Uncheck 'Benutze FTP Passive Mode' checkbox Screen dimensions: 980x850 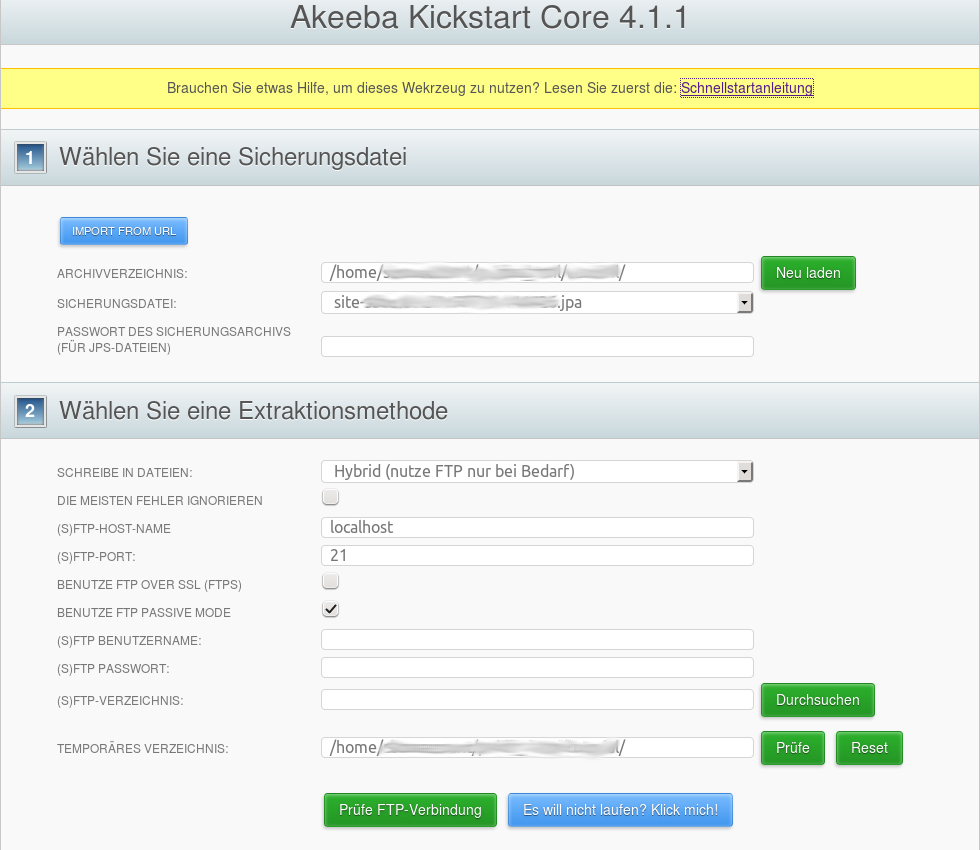point(330,610)
